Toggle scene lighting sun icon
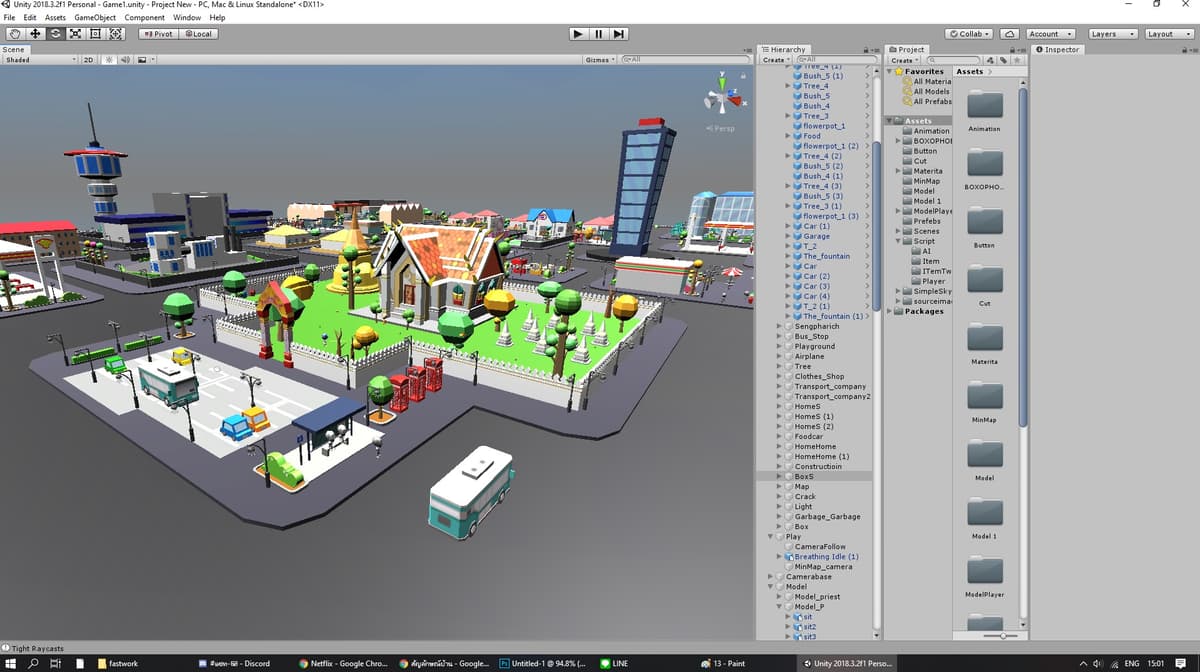1200x672 pixels. coord(110,60)
